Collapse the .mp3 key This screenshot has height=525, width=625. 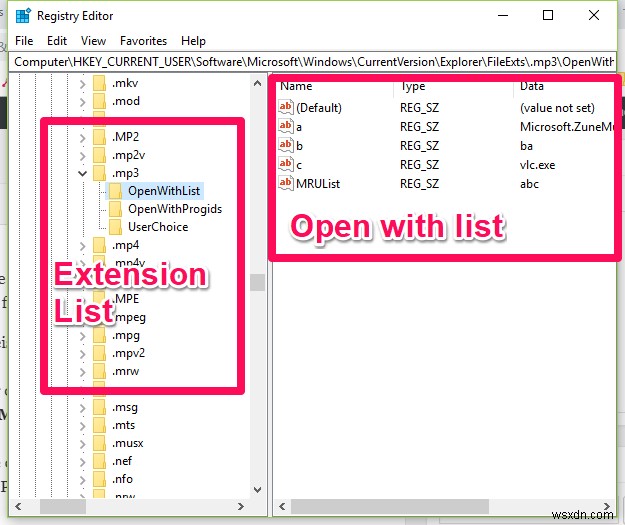click(x=83, y=173)
